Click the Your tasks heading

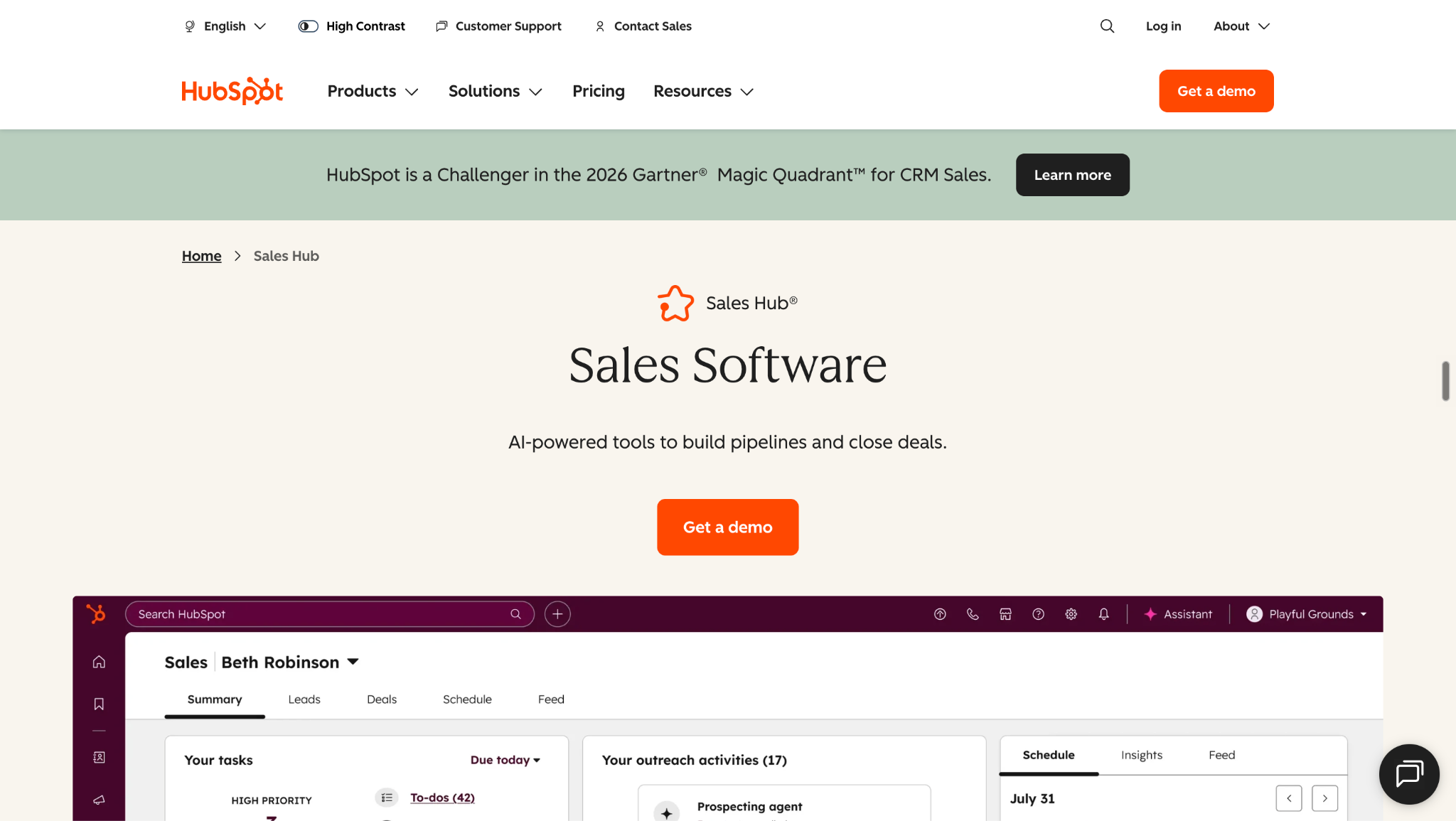tap(218, 760)
